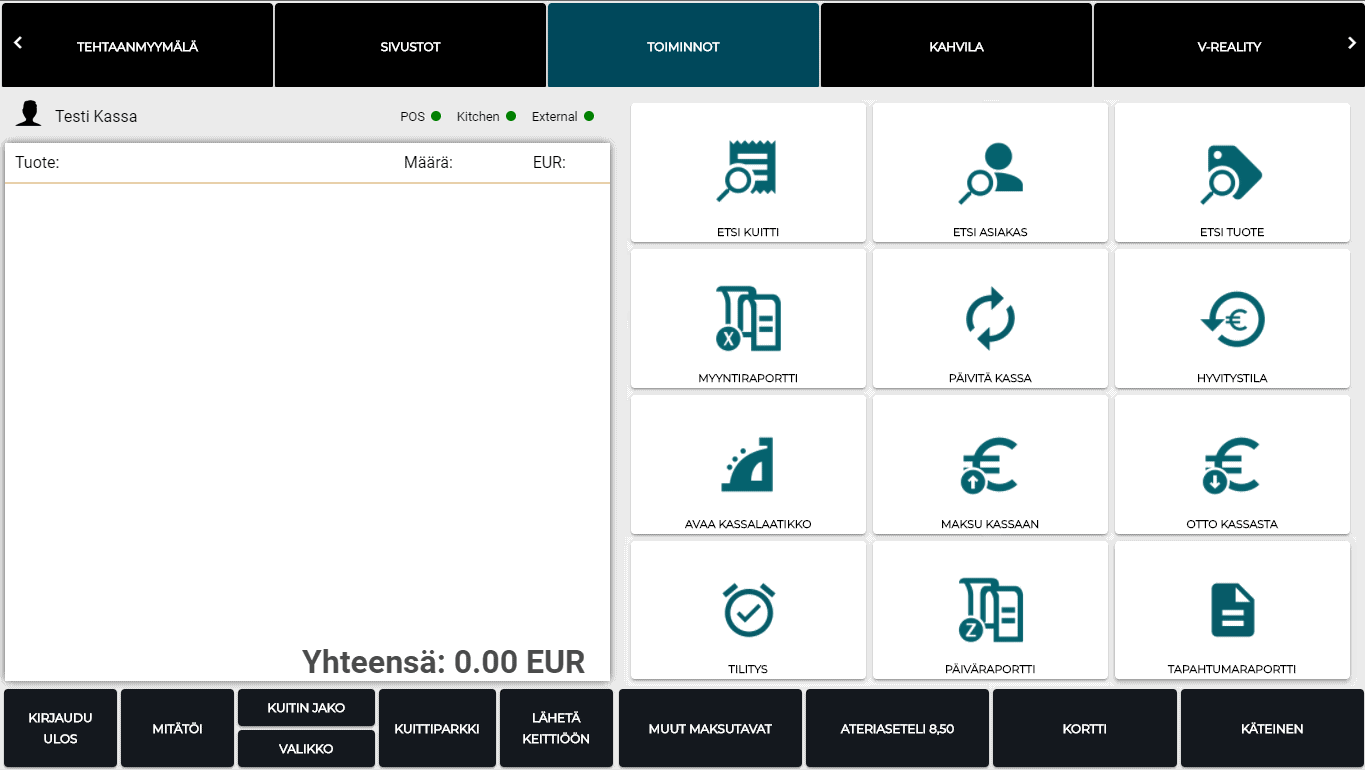Open the Valikko menu button
This screenshot has width=1365, height=771.
pyautogui.click(x=306, y=749)
